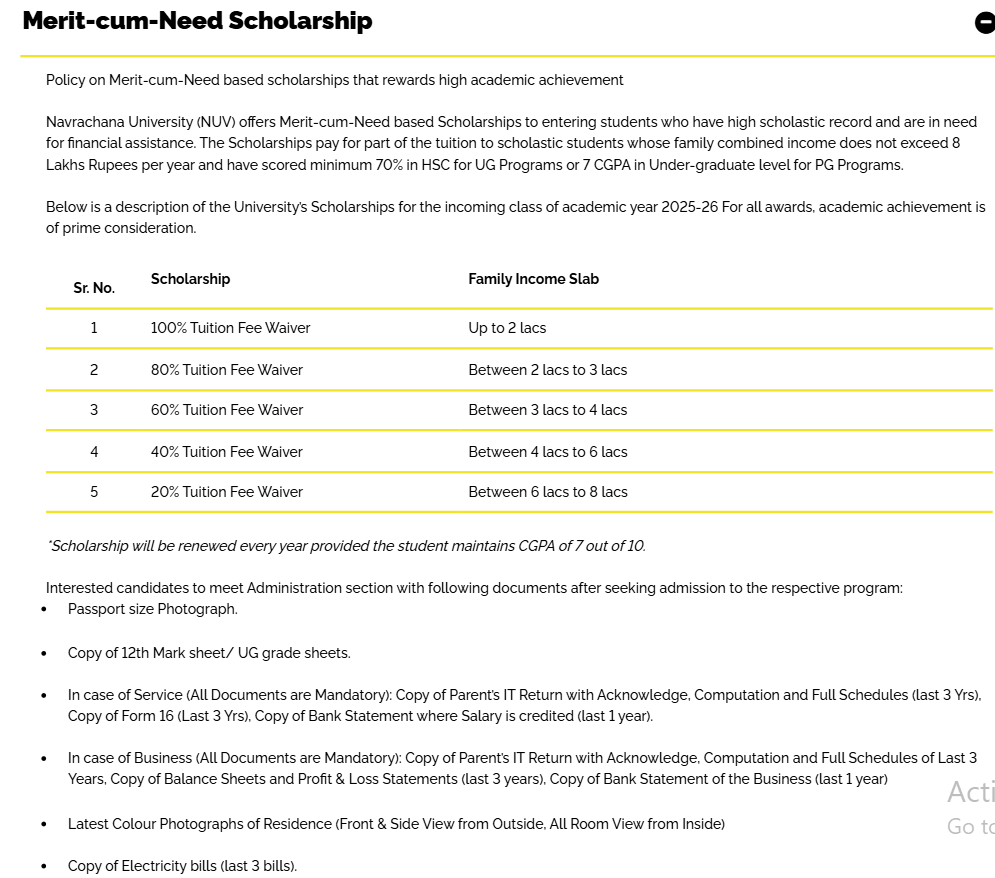Click the Sr. No. column header

(x=94, y=288)
